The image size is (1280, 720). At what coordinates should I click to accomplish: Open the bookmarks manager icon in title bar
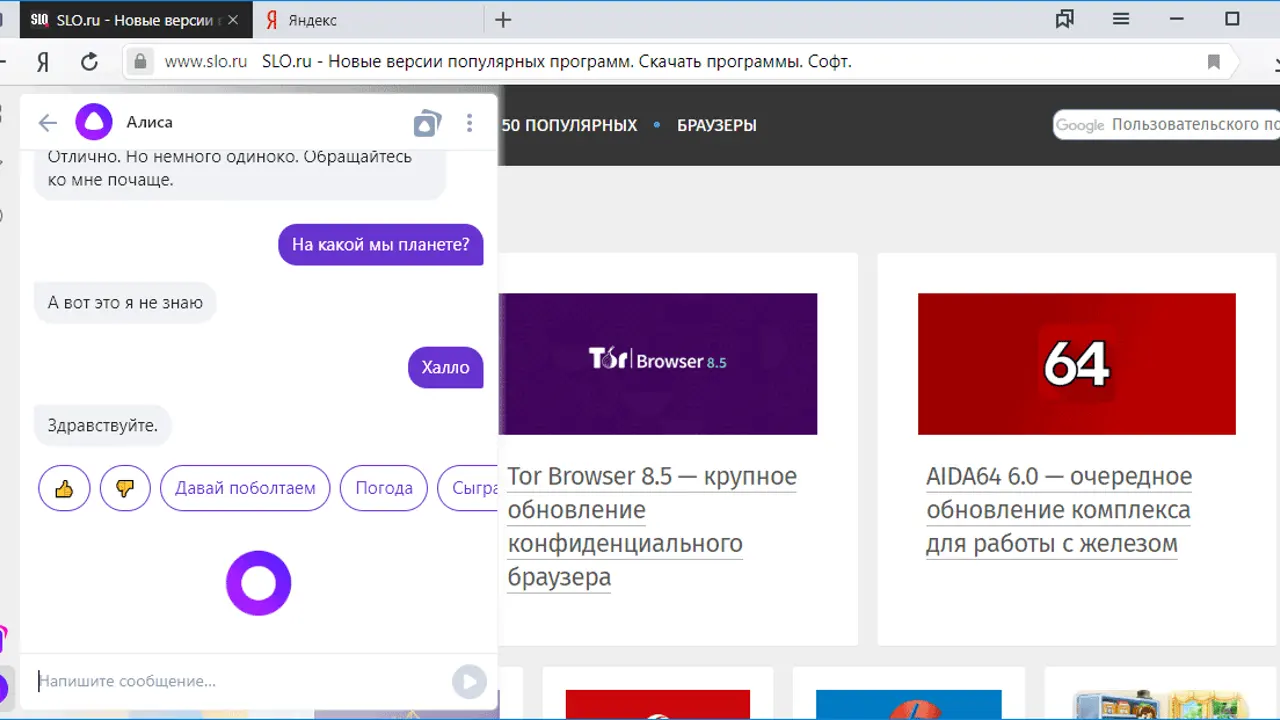1065,19
